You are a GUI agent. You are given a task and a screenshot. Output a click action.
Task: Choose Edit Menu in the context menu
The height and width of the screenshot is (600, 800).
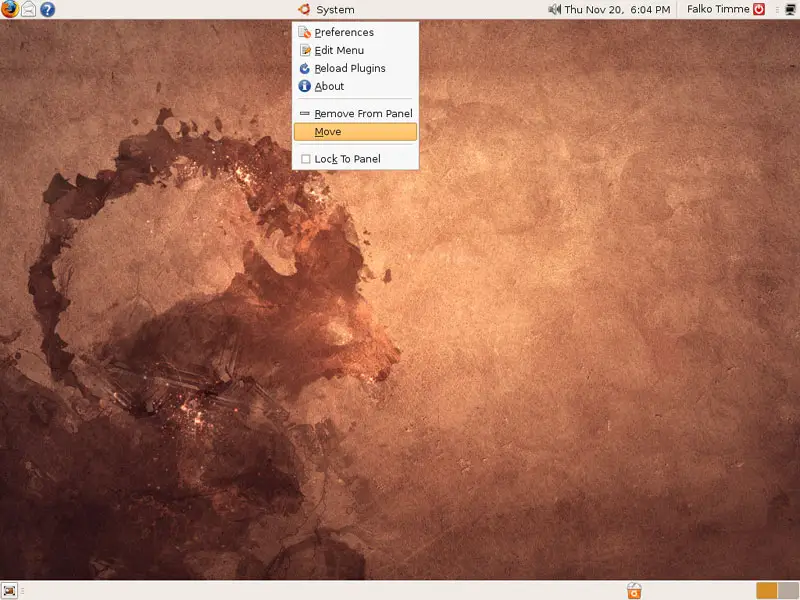(x=339, y=50)
